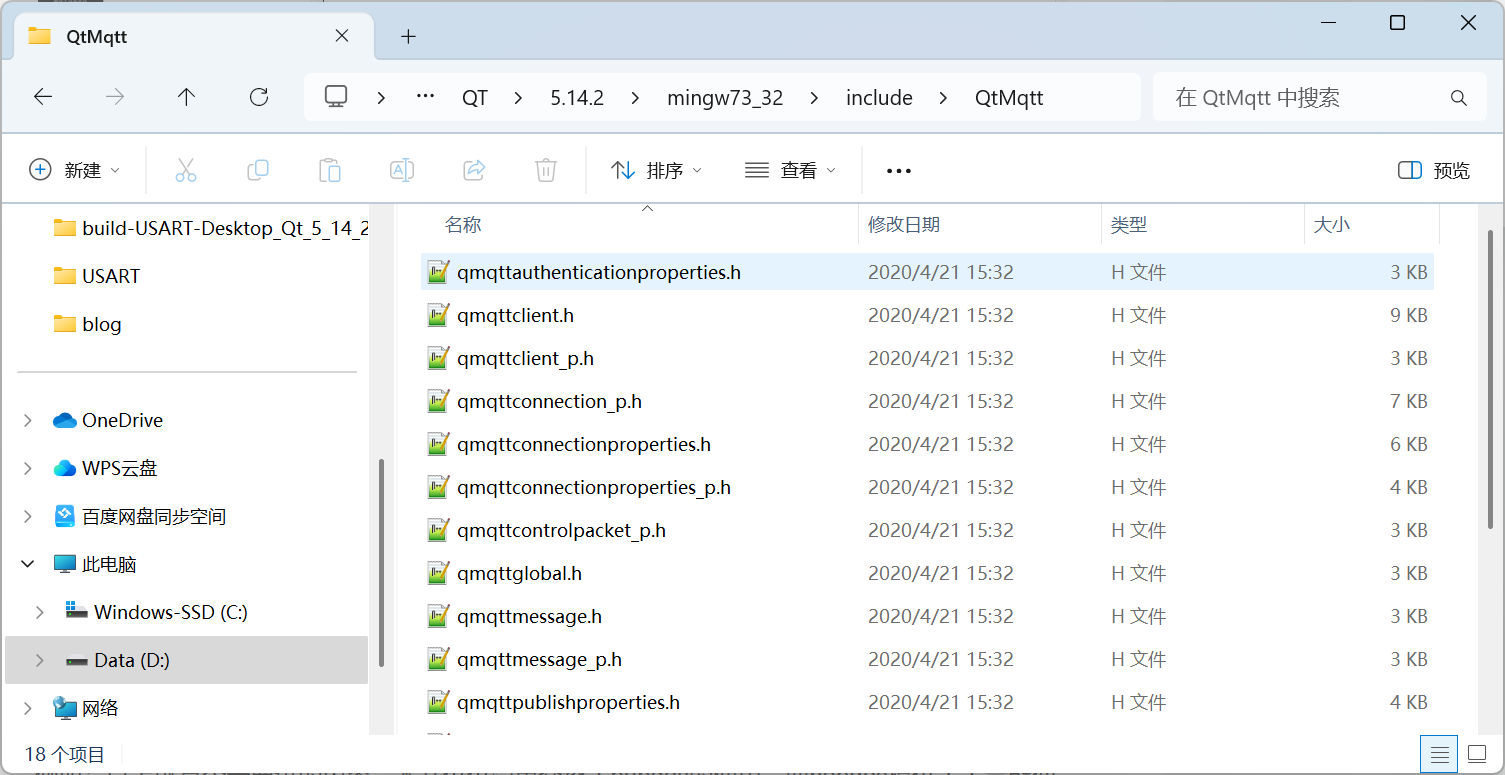Expand the Data (D:) tree node
The image size is (1505, 775).
pyautogui.click(x=40, y=660)
